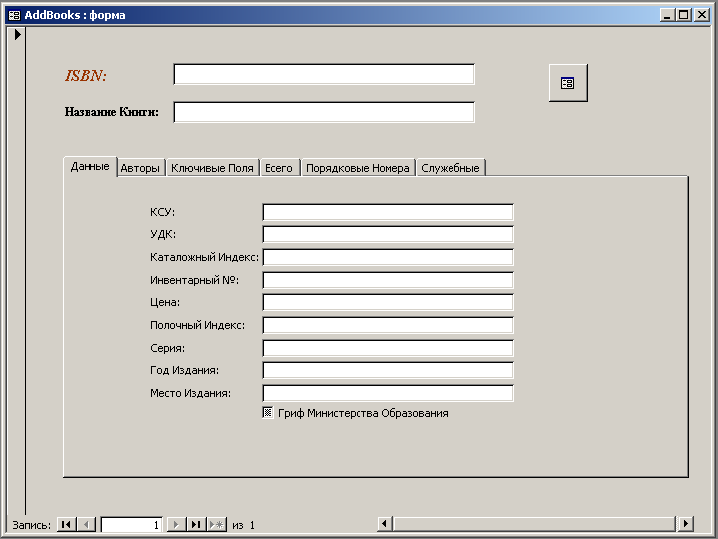
Task: Click the ISBN input field
Action: (323, 75)
